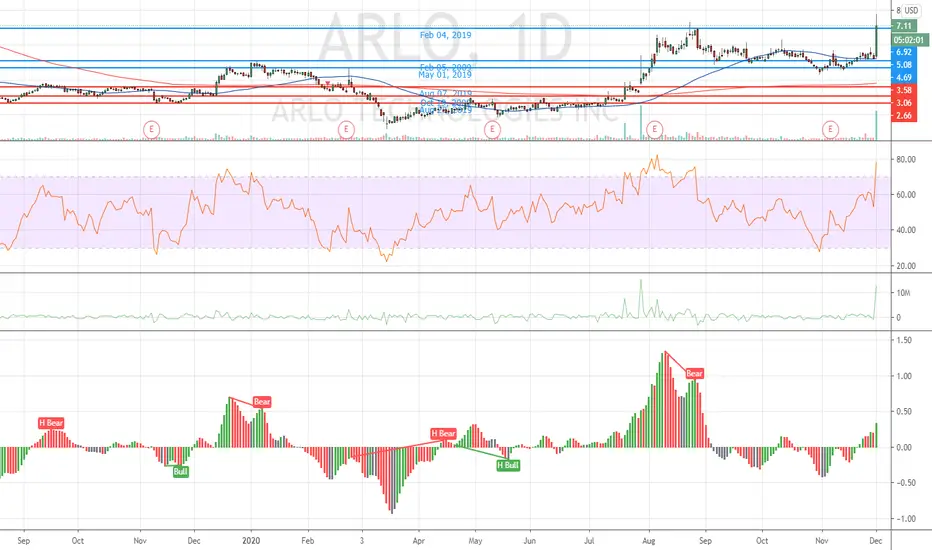Click the 2020 label on time axis
Image resolution: width=932 pixels, height=550 pixels.
[251, 540]
